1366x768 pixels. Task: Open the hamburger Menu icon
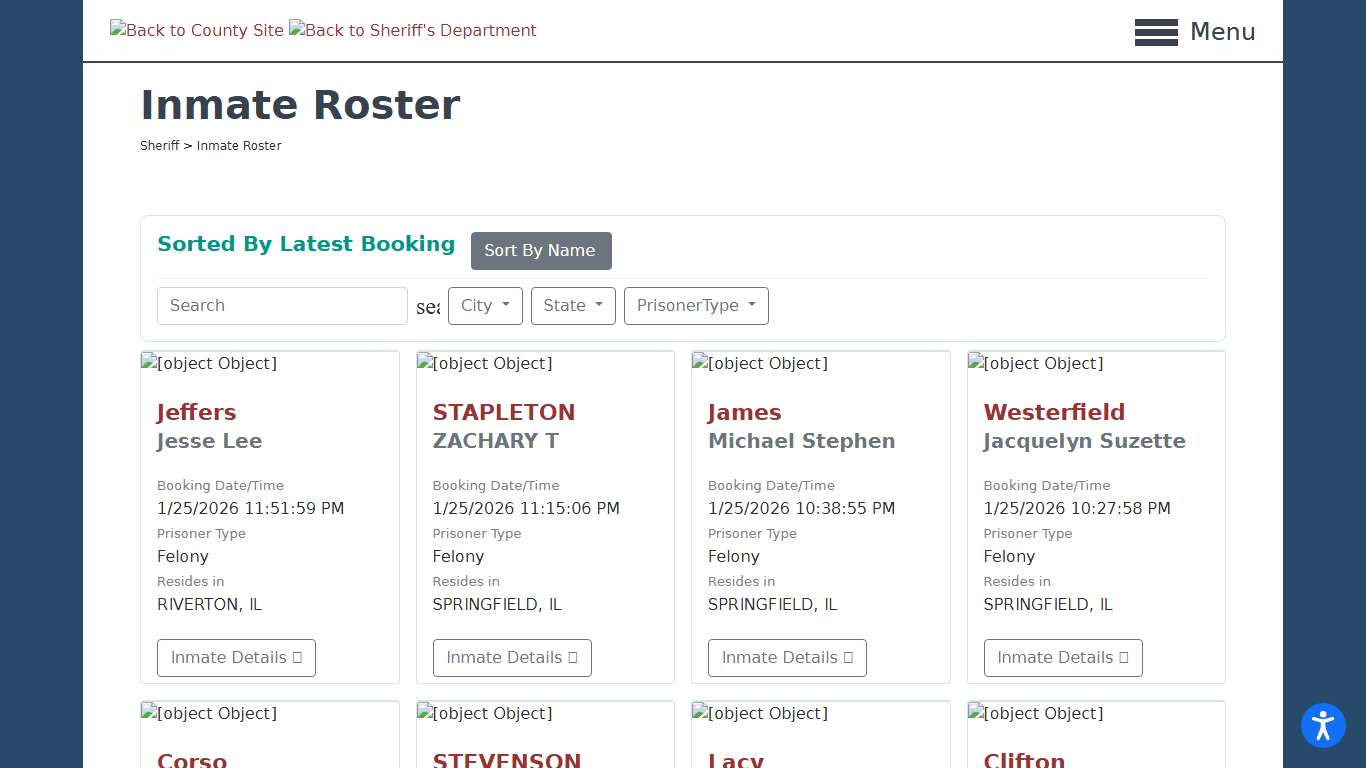(x=1156, y=32)
